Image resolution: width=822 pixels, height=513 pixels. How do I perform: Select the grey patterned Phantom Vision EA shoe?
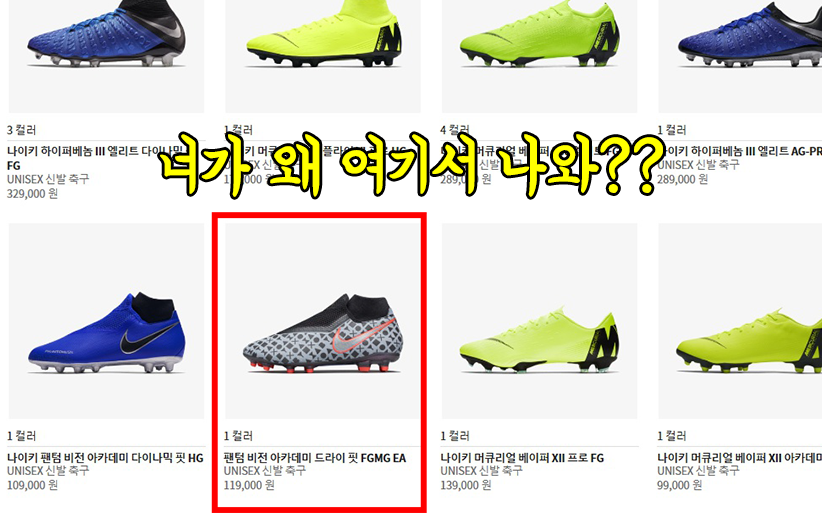[x=323, y=321]
